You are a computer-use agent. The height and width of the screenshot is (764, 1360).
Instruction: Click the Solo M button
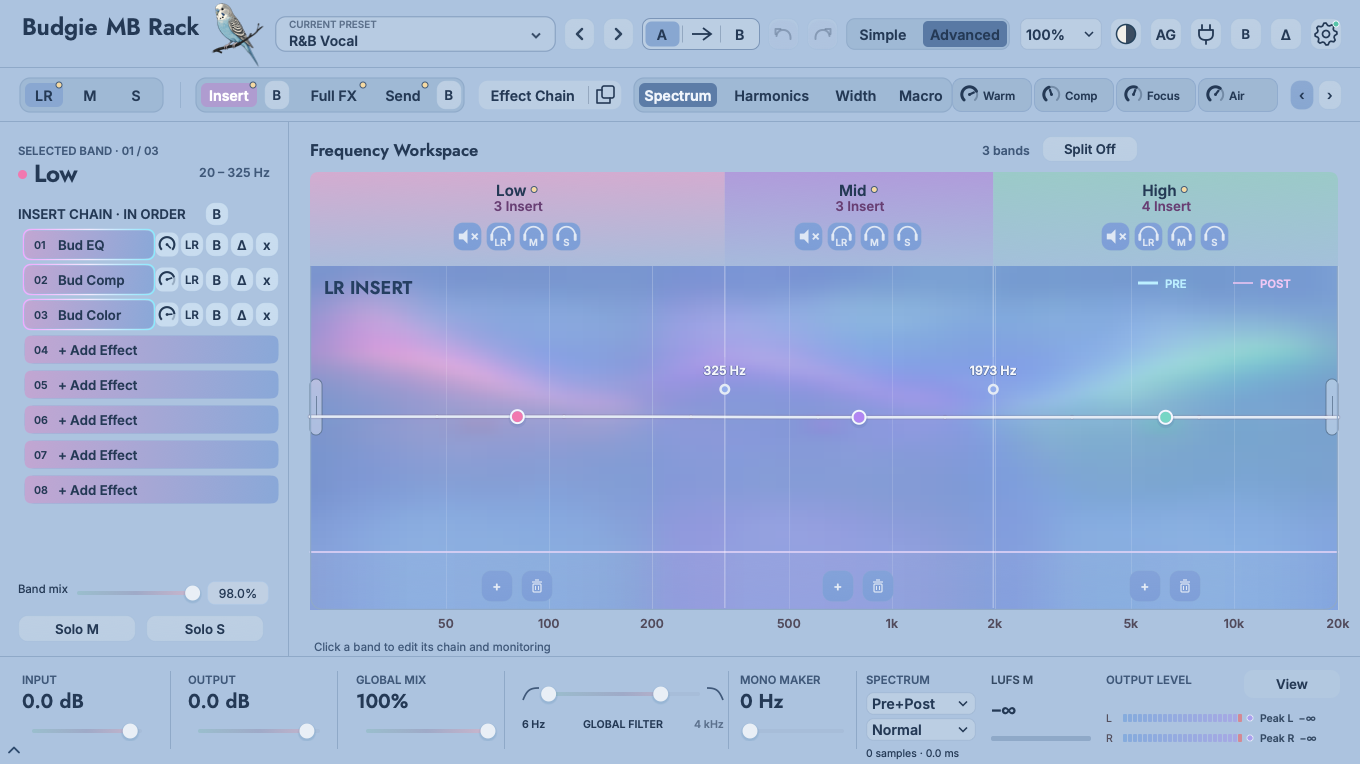[77, 629]
